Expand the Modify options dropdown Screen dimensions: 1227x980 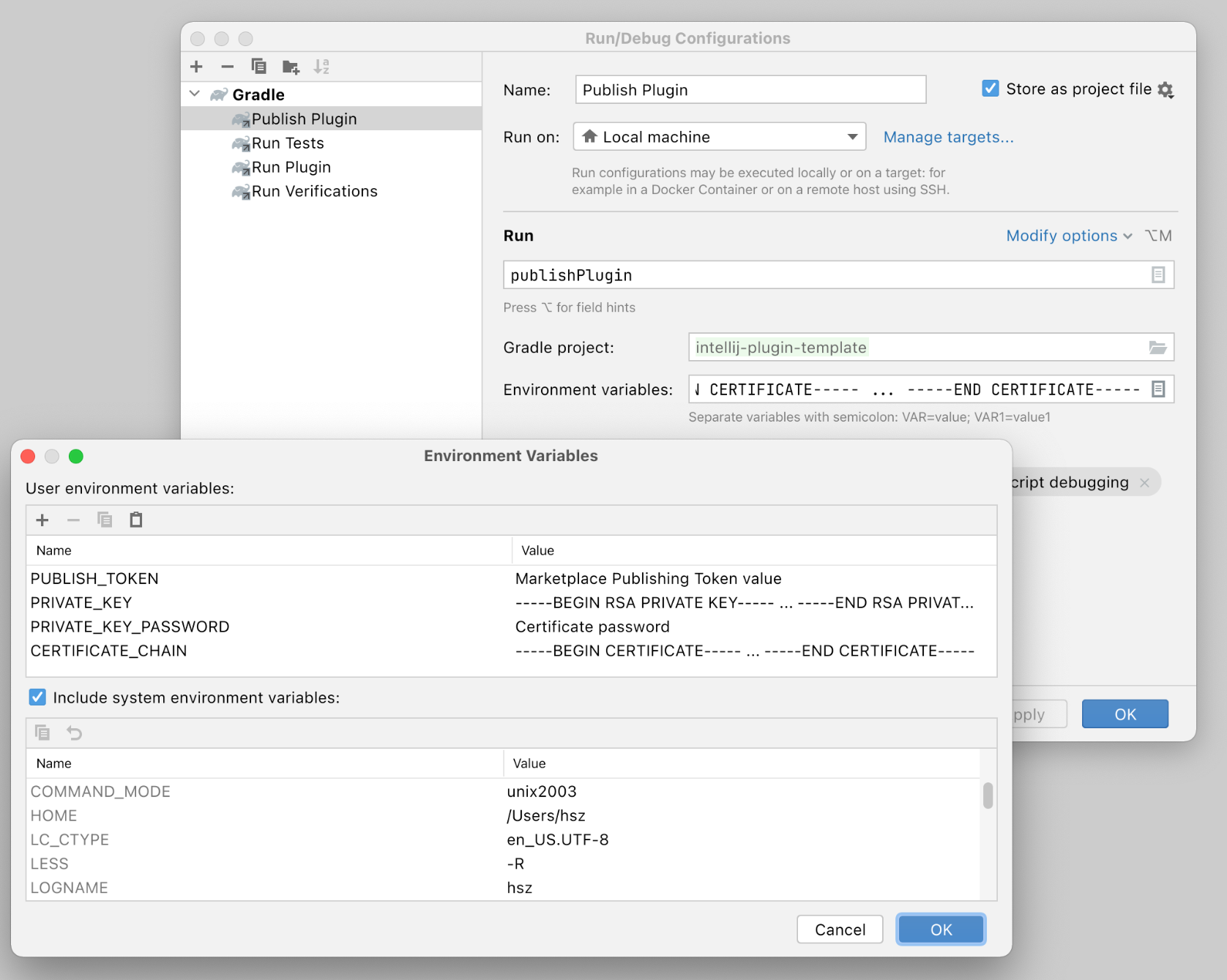[x=1068, y=236]
